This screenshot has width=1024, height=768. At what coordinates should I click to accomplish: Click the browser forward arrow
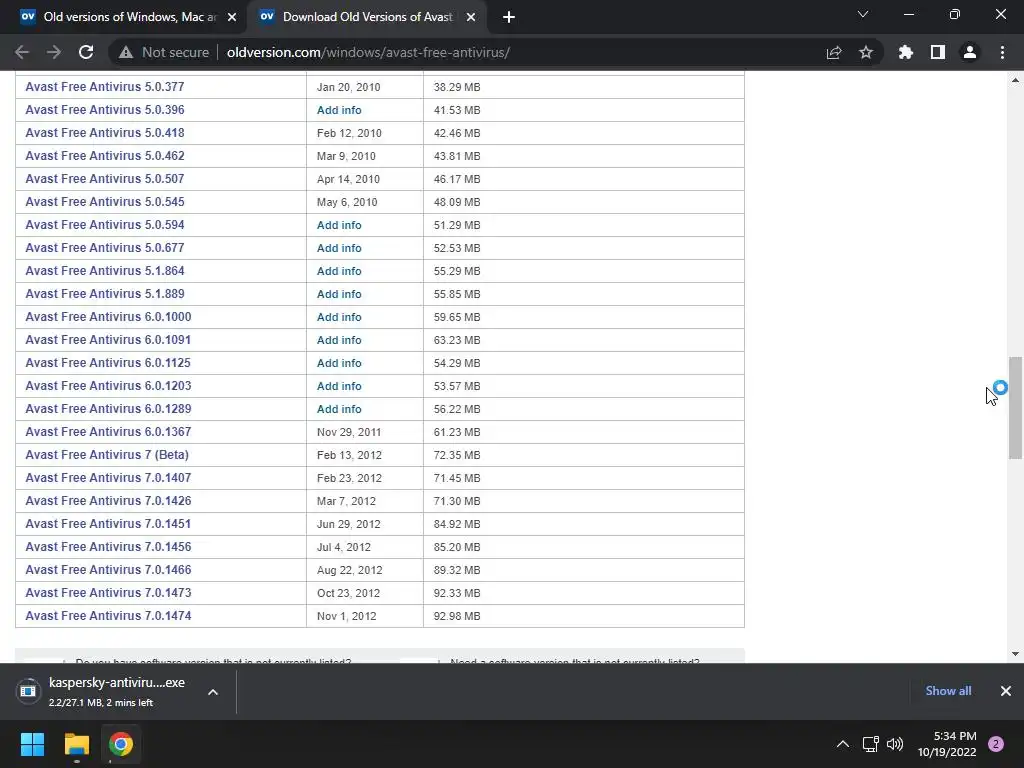[54, 52]
